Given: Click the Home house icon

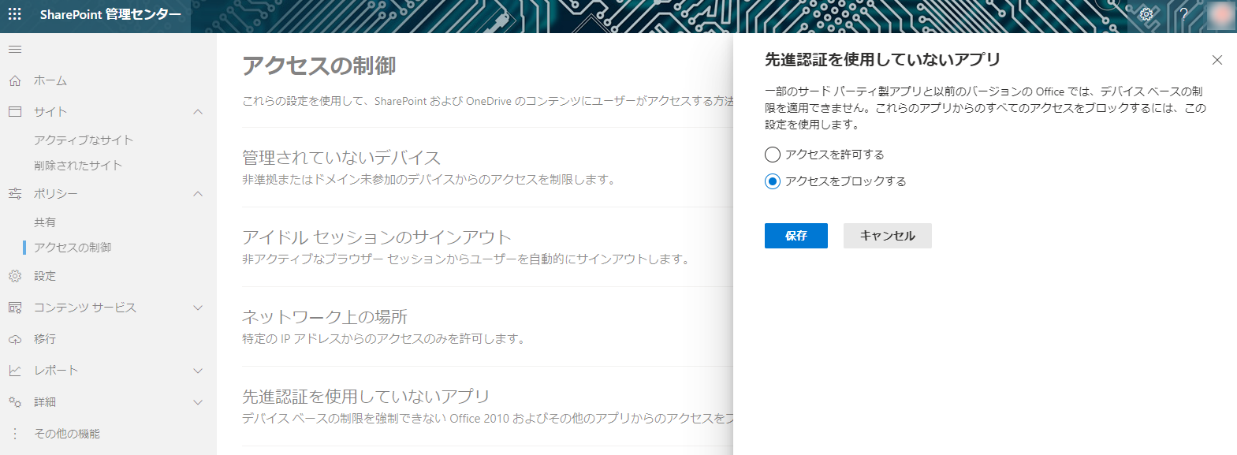Looking at the screenshot, I should click(x=15, y=80).
